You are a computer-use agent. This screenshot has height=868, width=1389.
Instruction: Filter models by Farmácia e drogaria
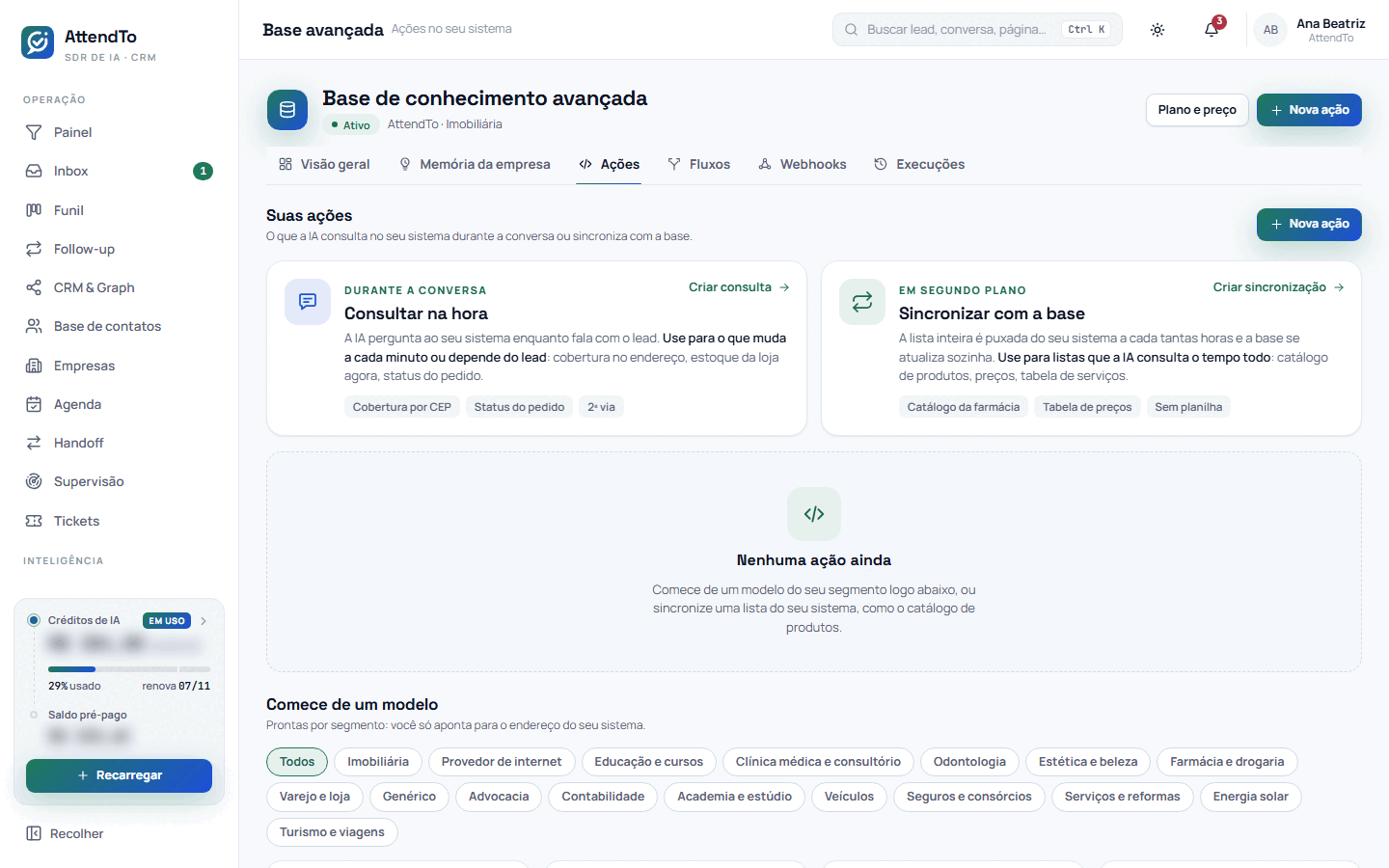pos(1227,762)
